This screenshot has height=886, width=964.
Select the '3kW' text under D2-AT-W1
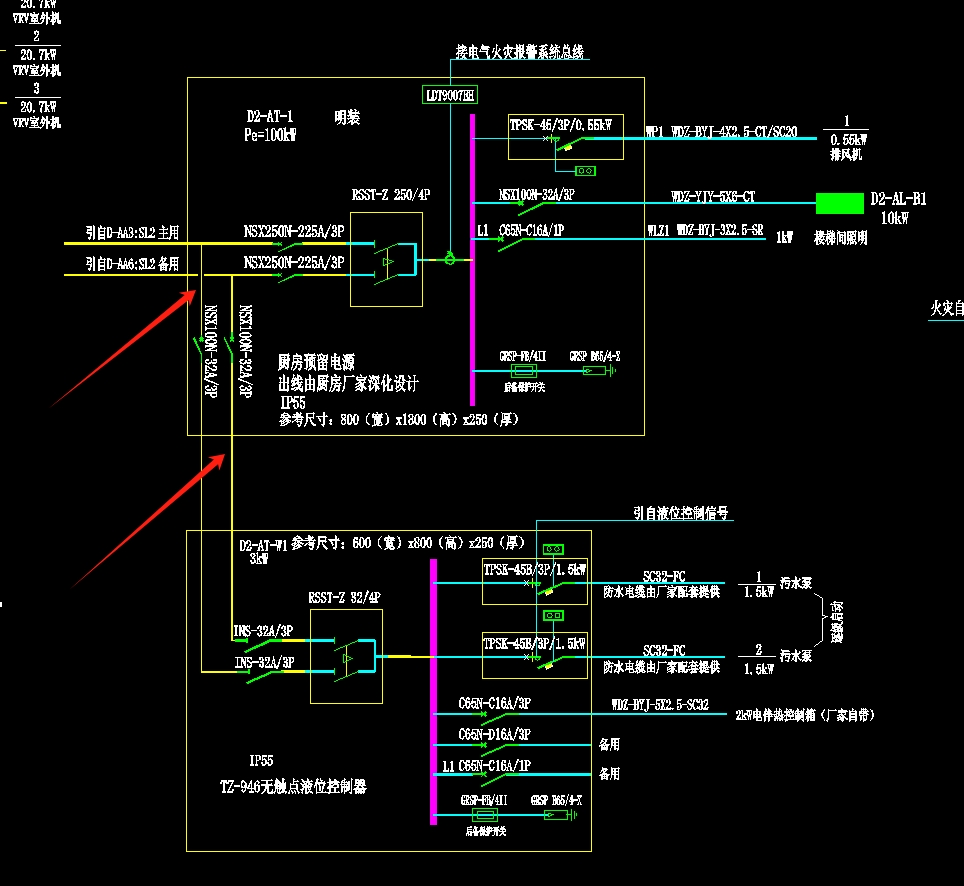[259, 558]
